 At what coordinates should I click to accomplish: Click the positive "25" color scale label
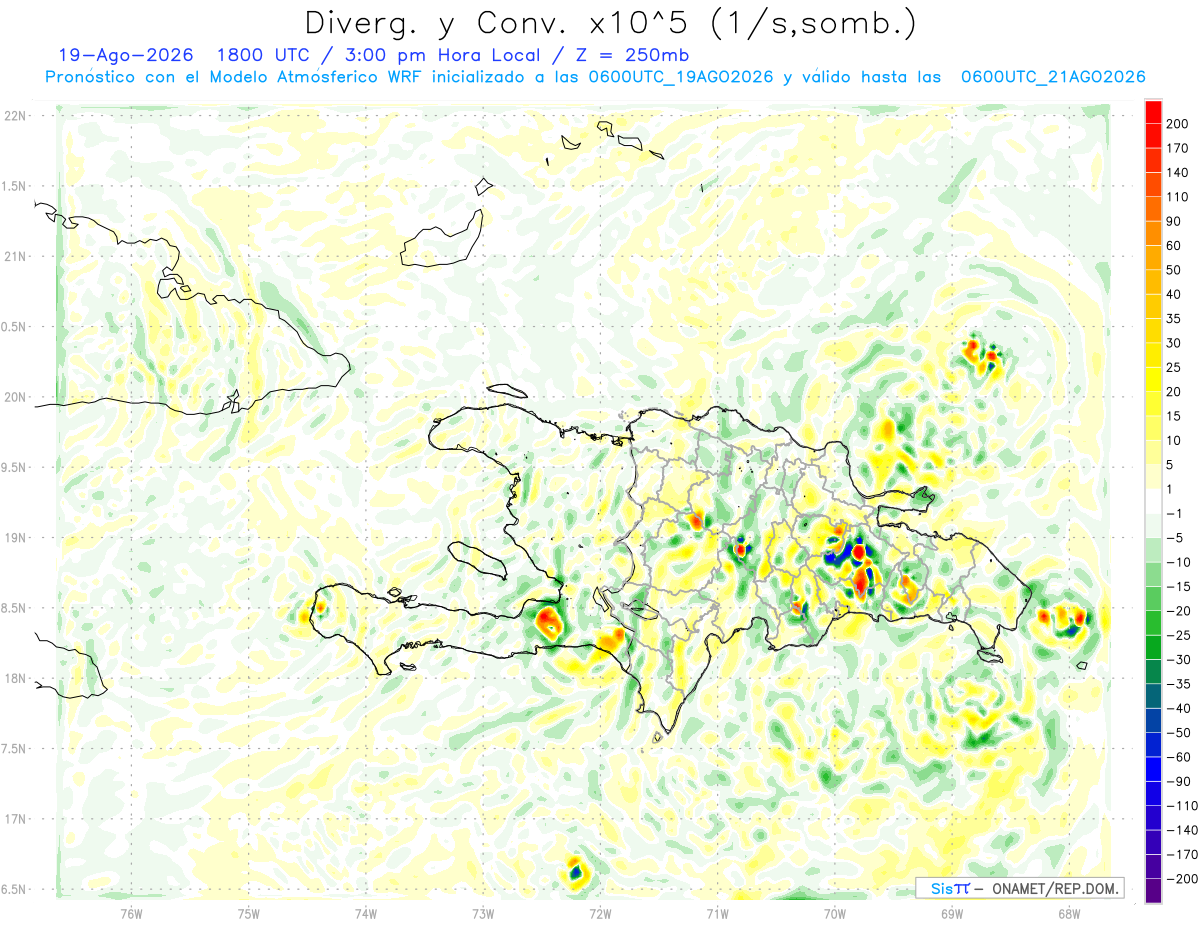tap(1175, 367)
